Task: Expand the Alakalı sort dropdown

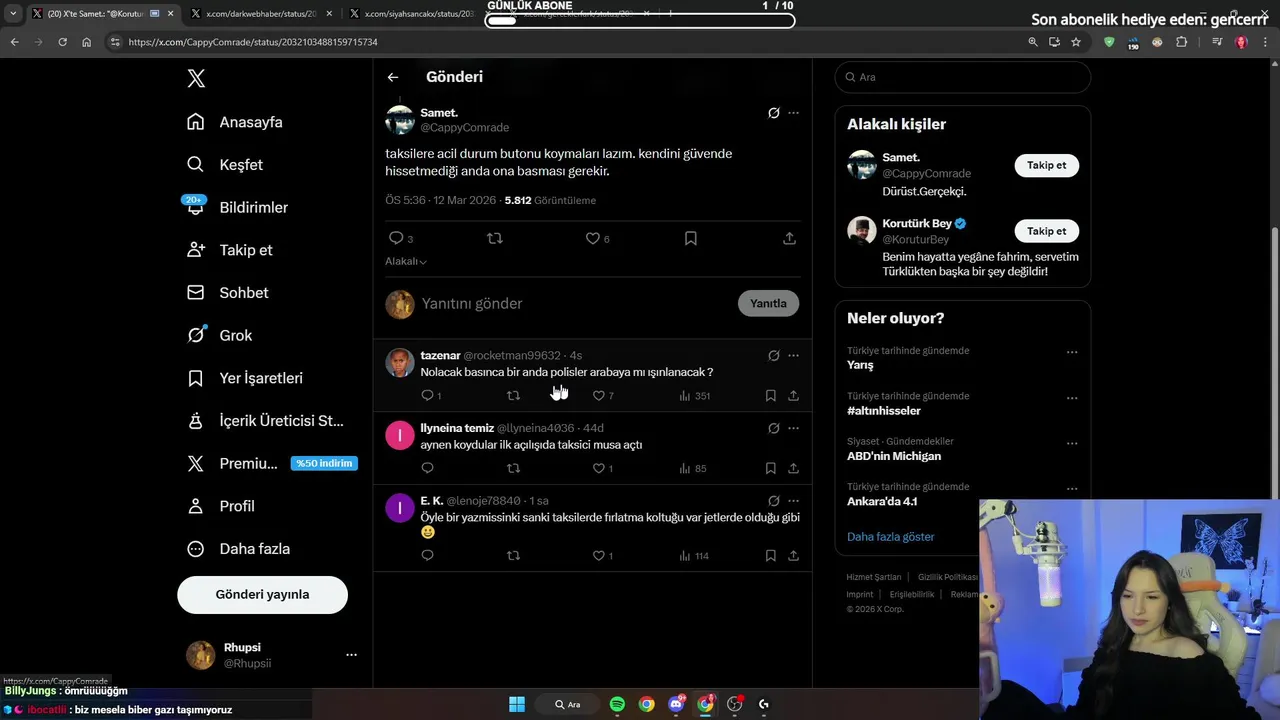Action: tap(406, 261)
